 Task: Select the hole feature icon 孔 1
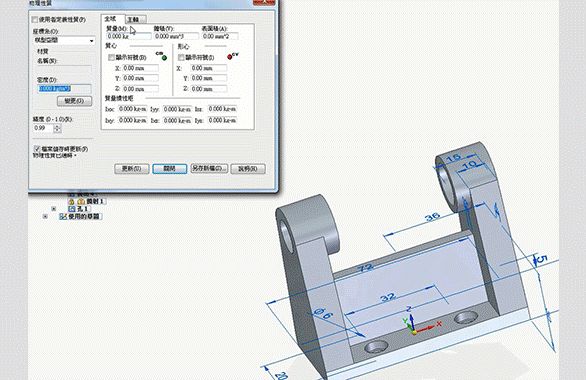pyautogui.click(x=73, y=209)
